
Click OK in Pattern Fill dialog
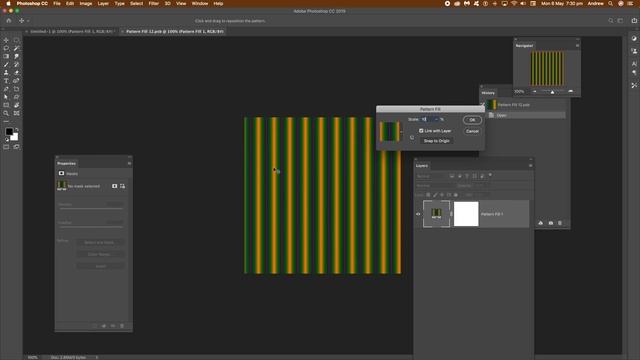point(472,120)
